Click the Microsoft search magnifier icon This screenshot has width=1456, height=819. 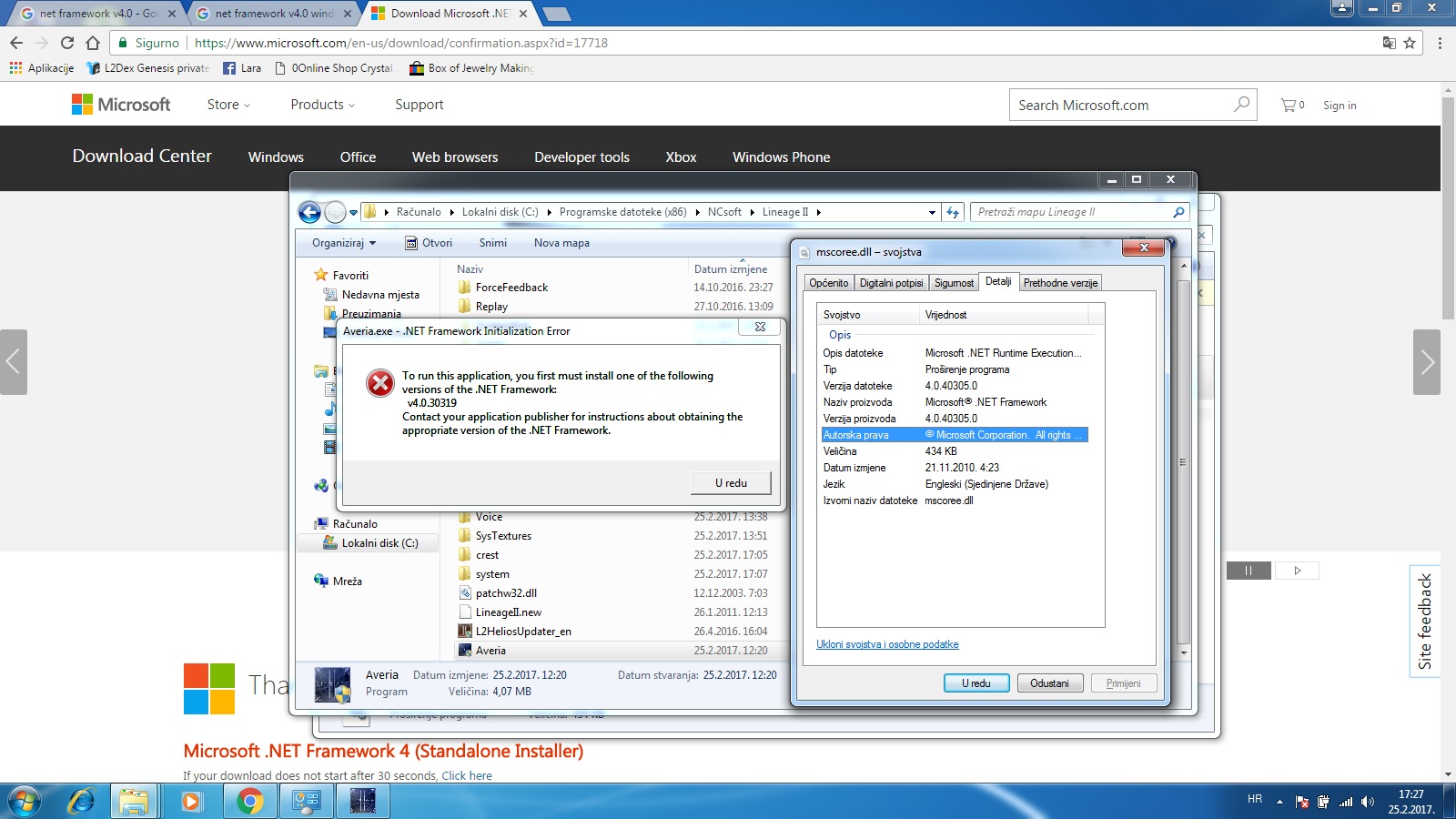tap(1241, 105)
